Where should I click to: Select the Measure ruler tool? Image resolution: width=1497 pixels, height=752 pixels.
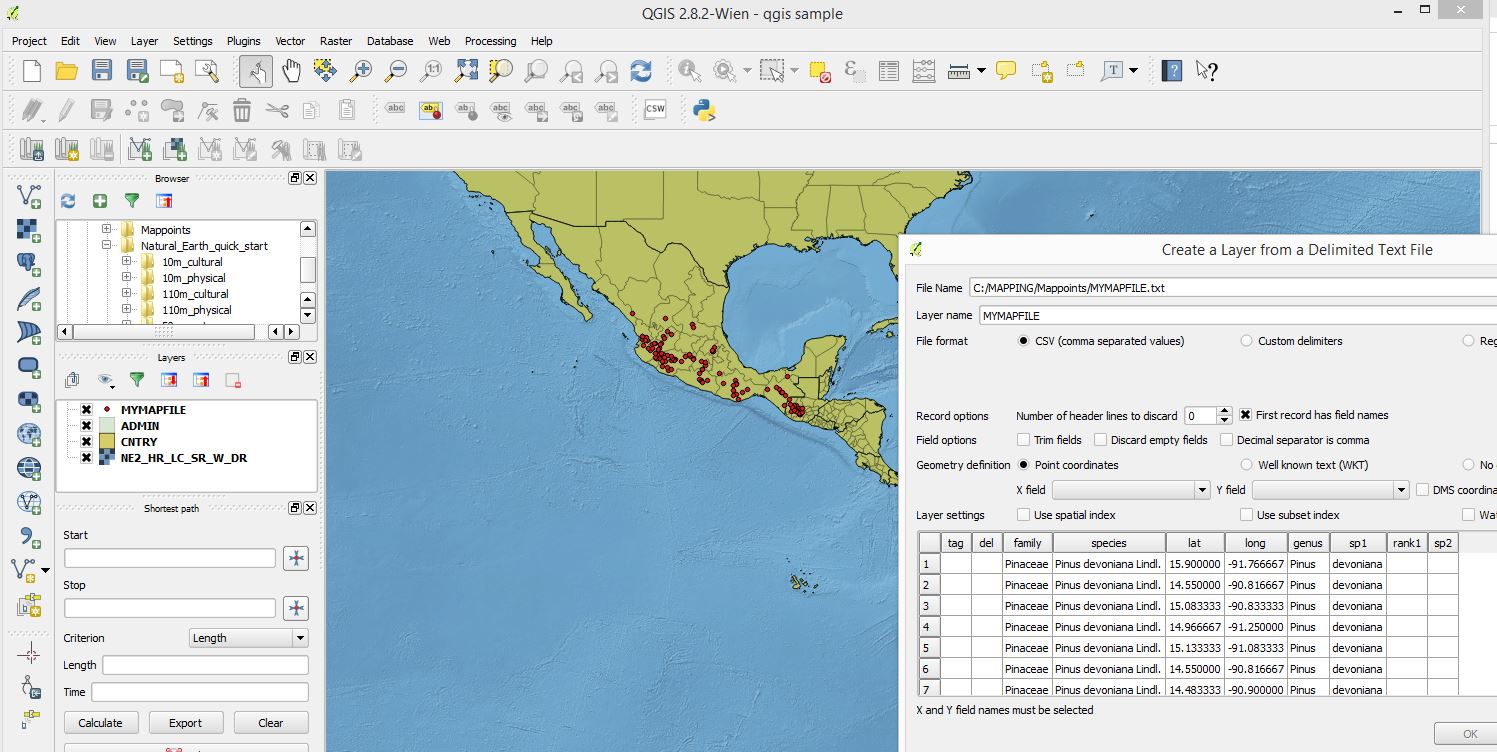959,70
